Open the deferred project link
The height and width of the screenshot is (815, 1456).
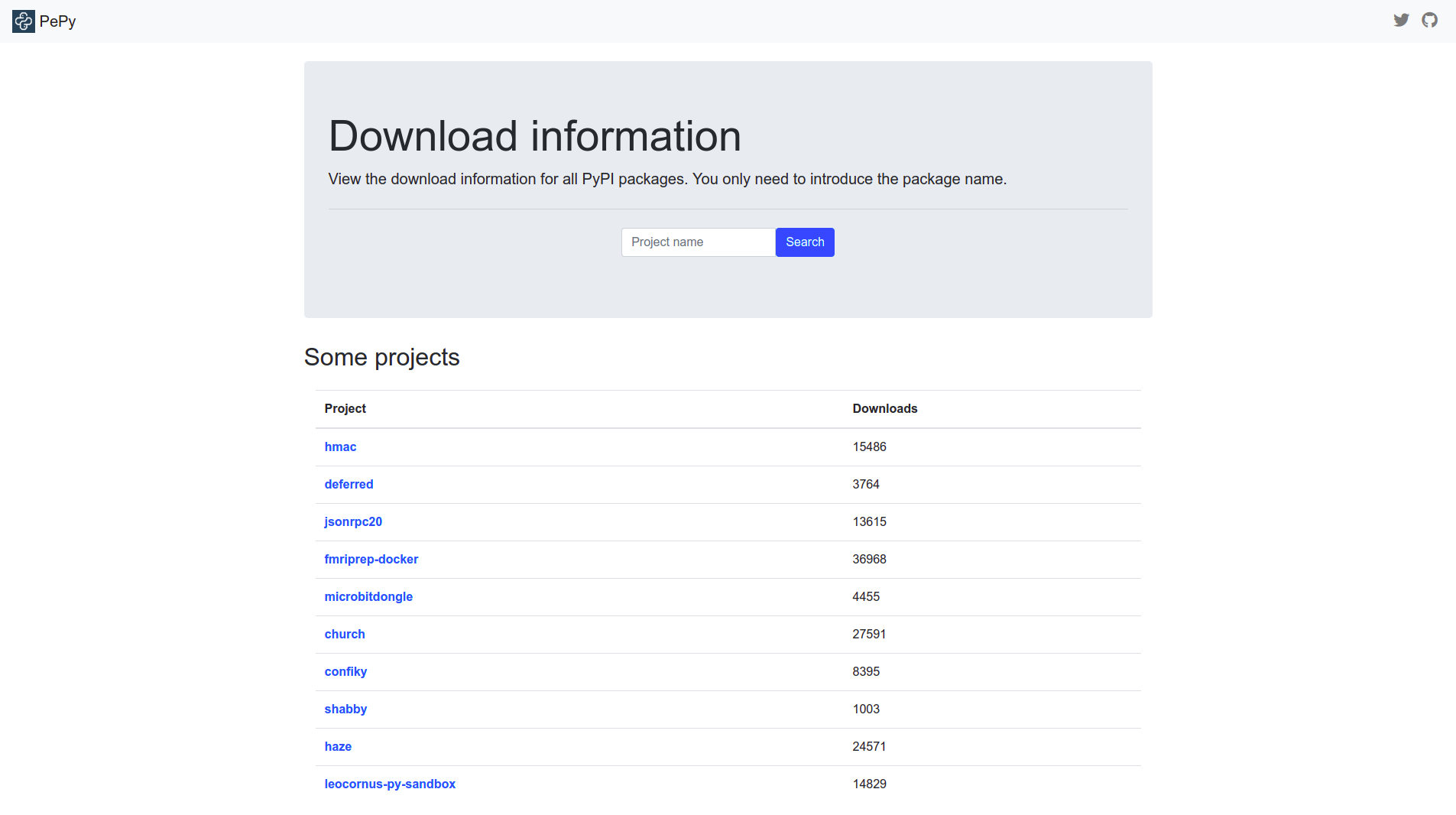(x=349, y=485)
